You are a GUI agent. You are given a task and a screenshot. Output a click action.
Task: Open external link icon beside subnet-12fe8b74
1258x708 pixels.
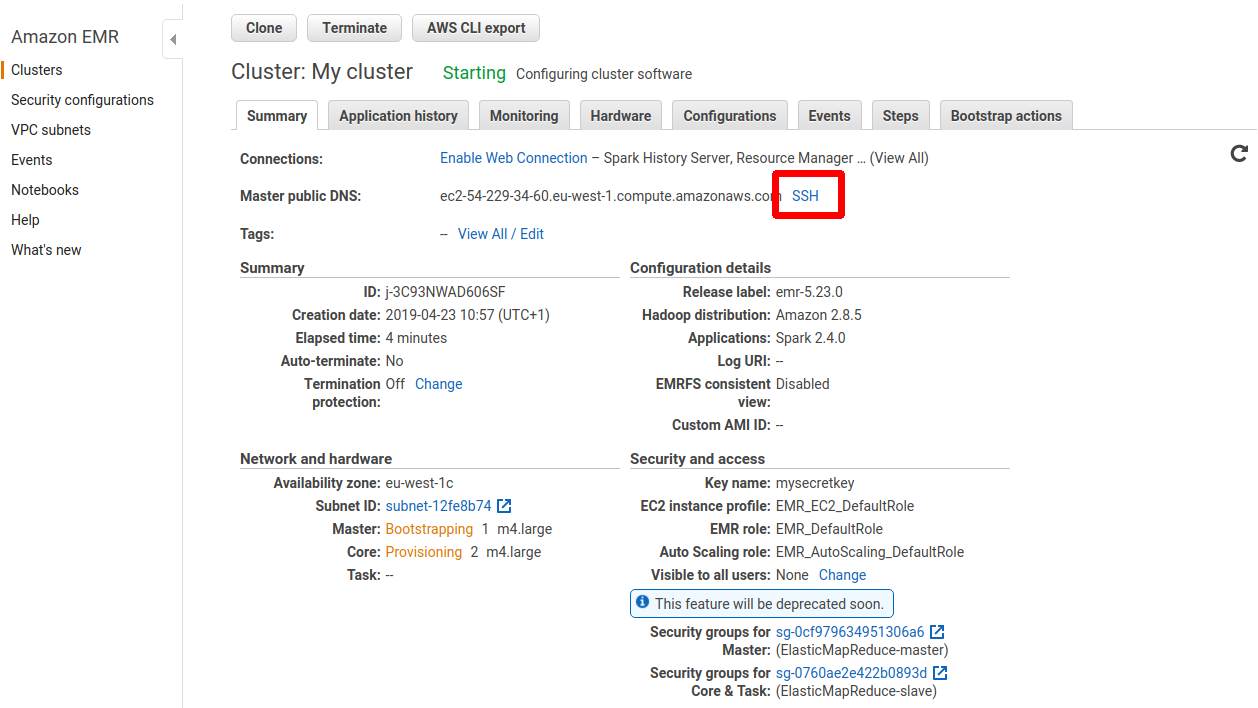pyautogui.click(x=505, y=506)
